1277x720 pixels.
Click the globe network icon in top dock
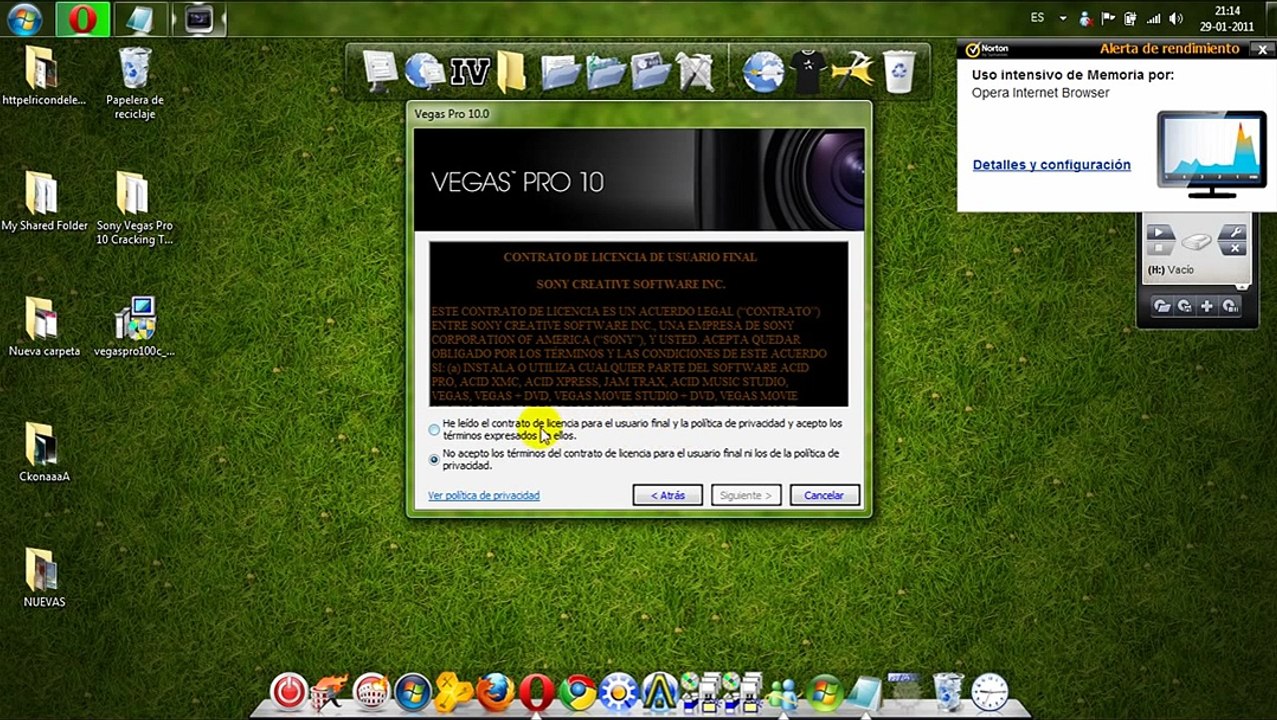coord(424,71)
